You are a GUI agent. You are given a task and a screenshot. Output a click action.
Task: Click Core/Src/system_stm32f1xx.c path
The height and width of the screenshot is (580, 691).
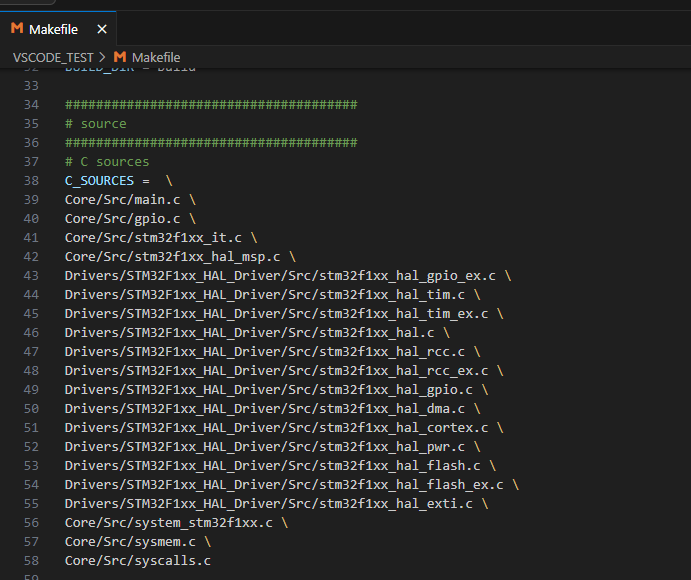coord(169,523)
